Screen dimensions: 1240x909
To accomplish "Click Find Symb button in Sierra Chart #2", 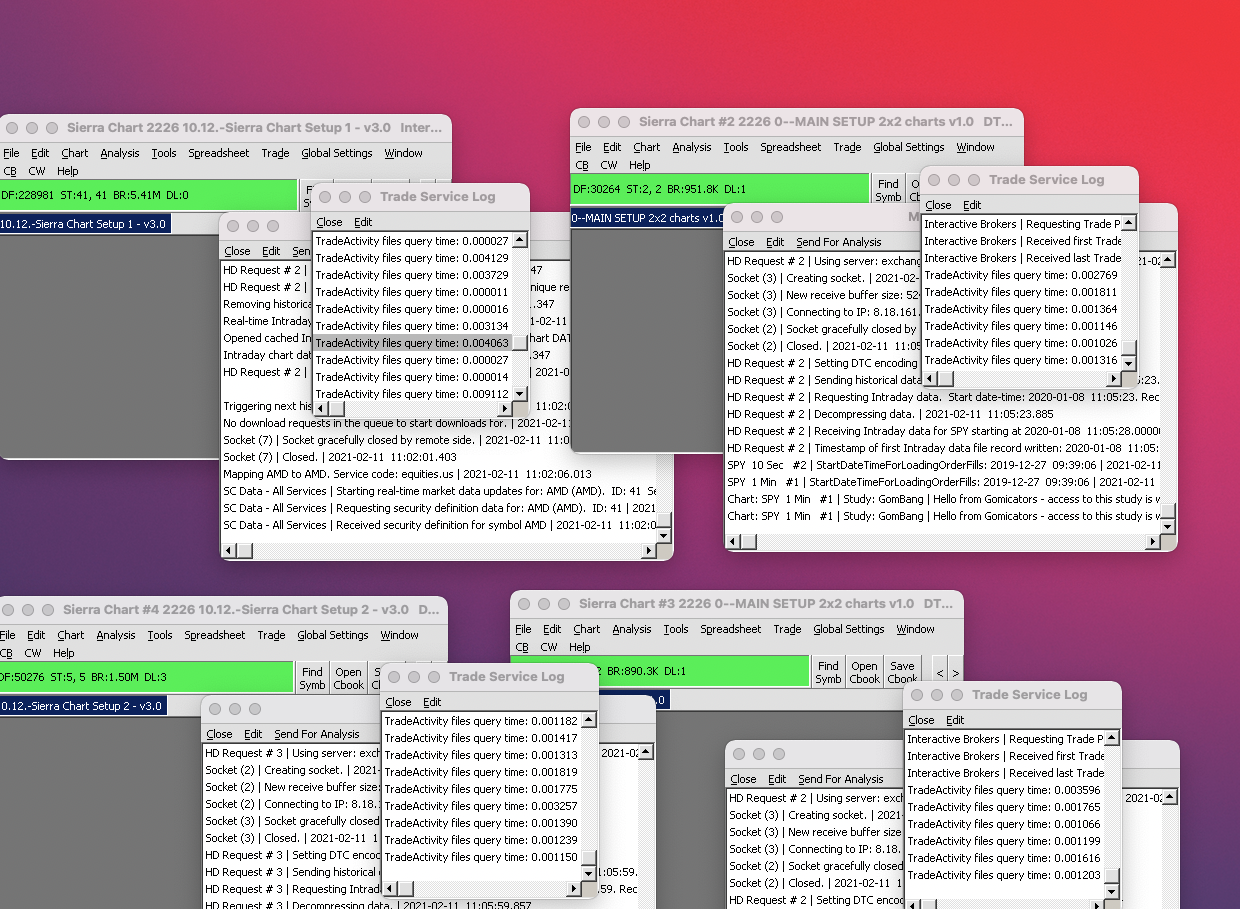I will tap(888, 190).
